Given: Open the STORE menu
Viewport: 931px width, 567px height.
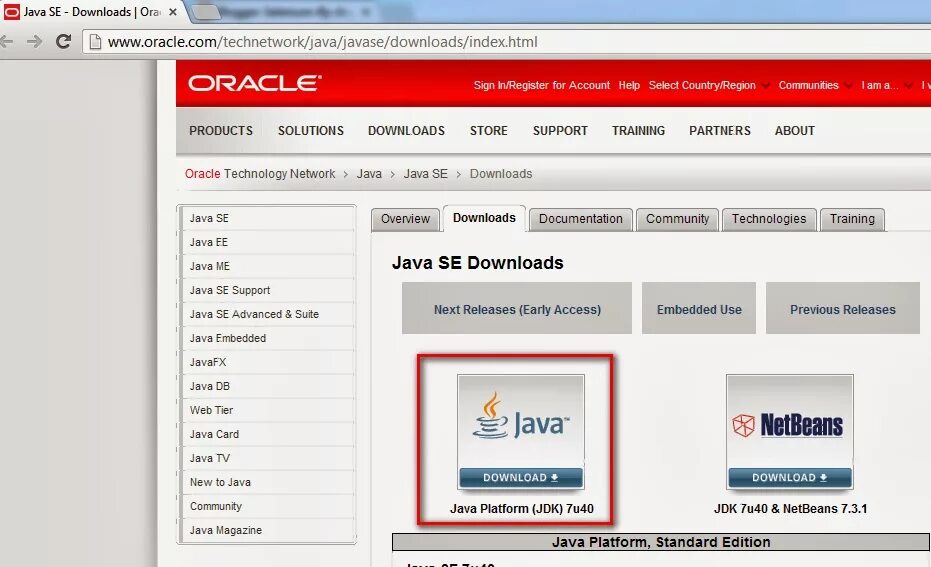Looking at the screenshot, I should point(489,131).
